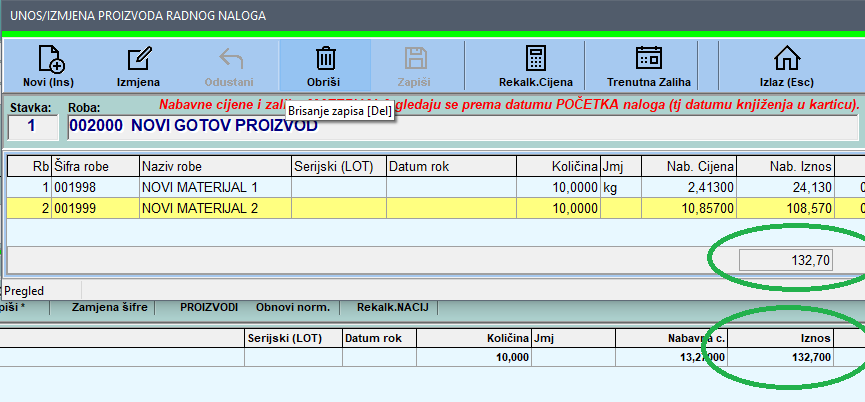Click the Stavka number field
The height and width of the screenshot is (402, 865).
pyautogui.click(x=33, y=127)
